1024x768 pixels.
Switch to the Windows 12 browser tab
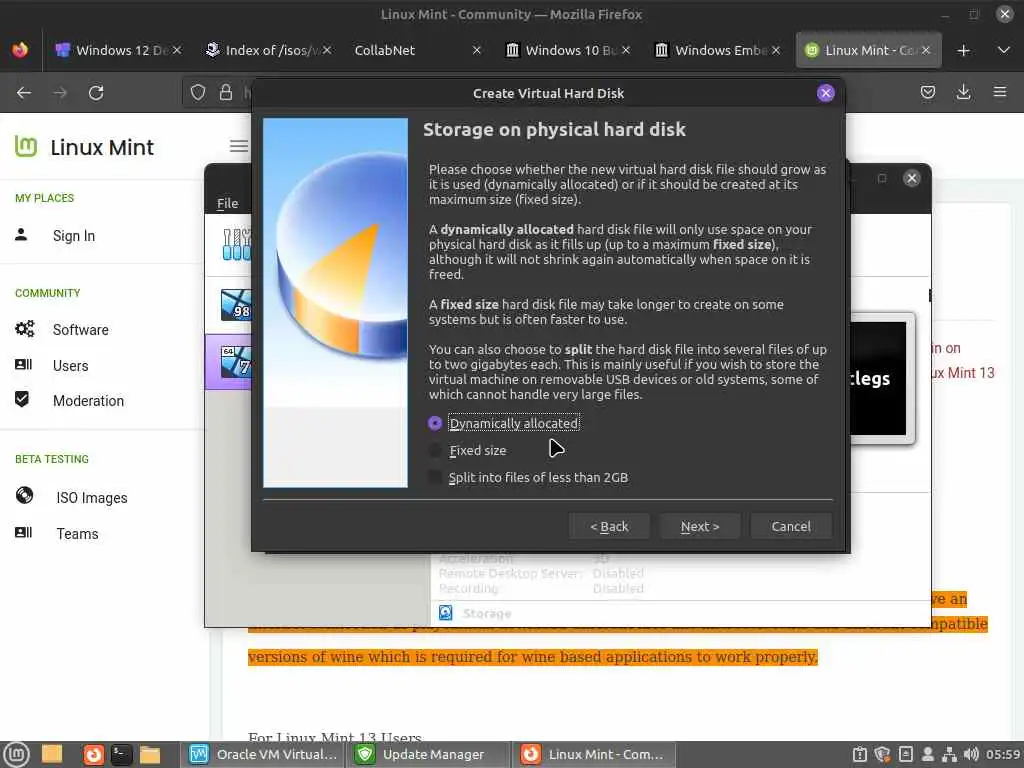117,50
